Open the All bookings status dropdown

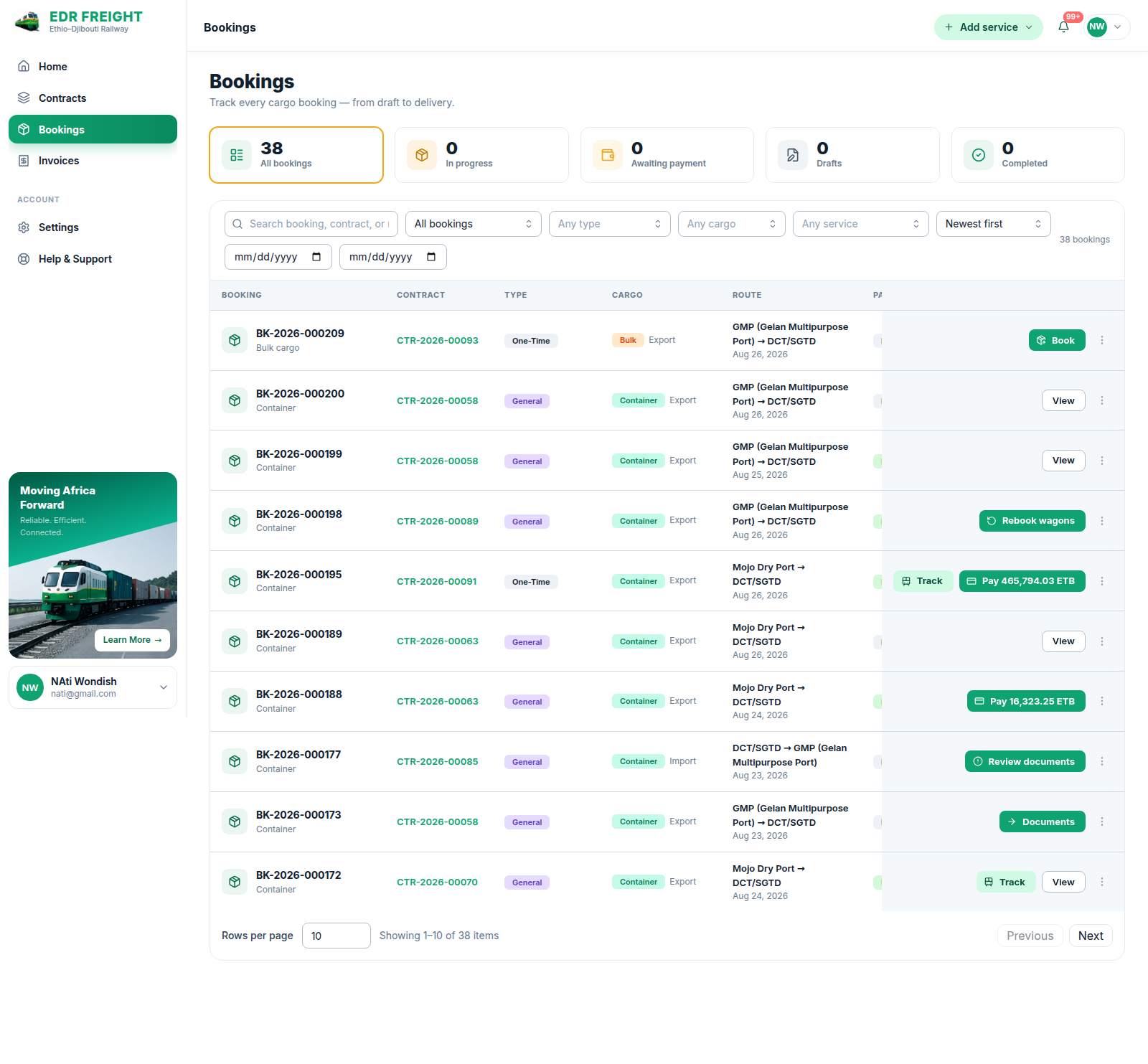pyautogui.click(x=474, y=224)
